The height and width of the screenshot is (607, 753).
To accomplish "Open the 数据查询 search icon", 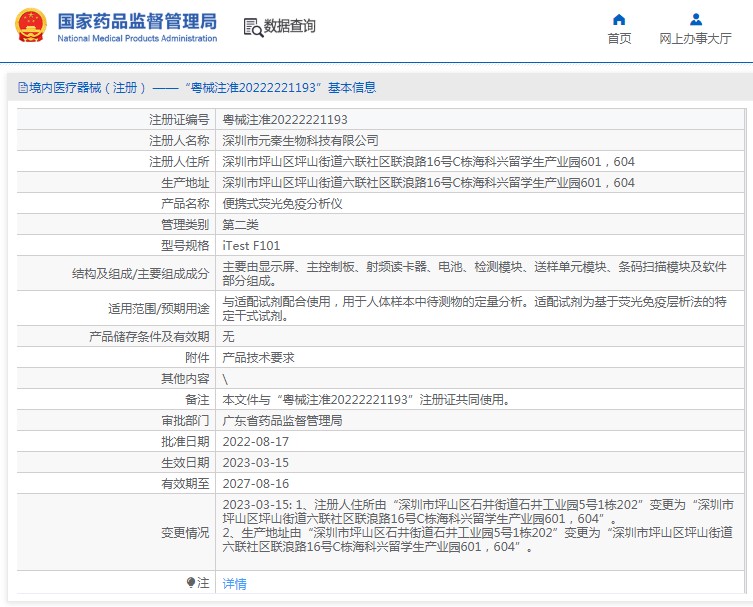I will [253, 27].
